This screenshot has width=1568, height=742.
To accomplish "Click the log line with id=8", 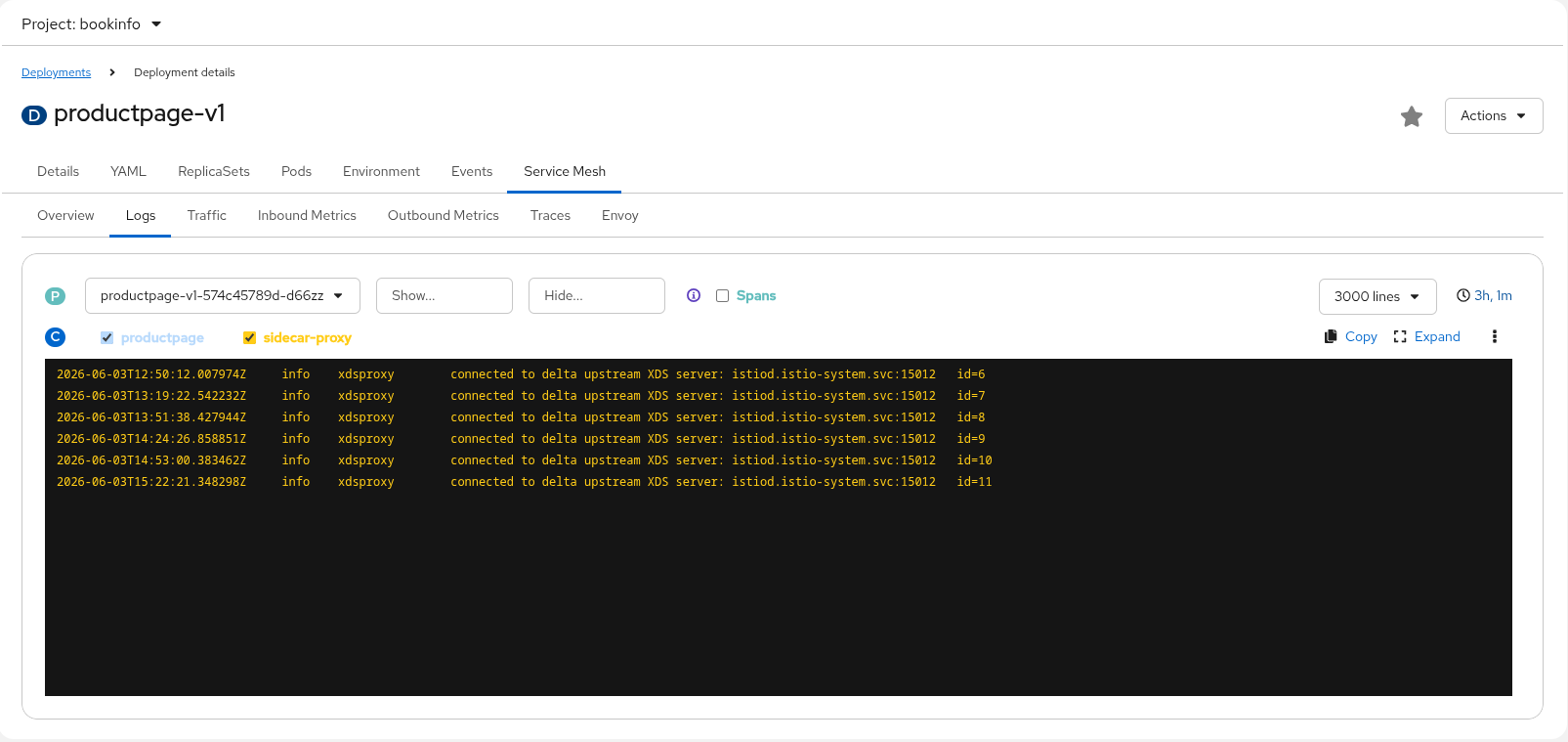I will tap(521, 417).
